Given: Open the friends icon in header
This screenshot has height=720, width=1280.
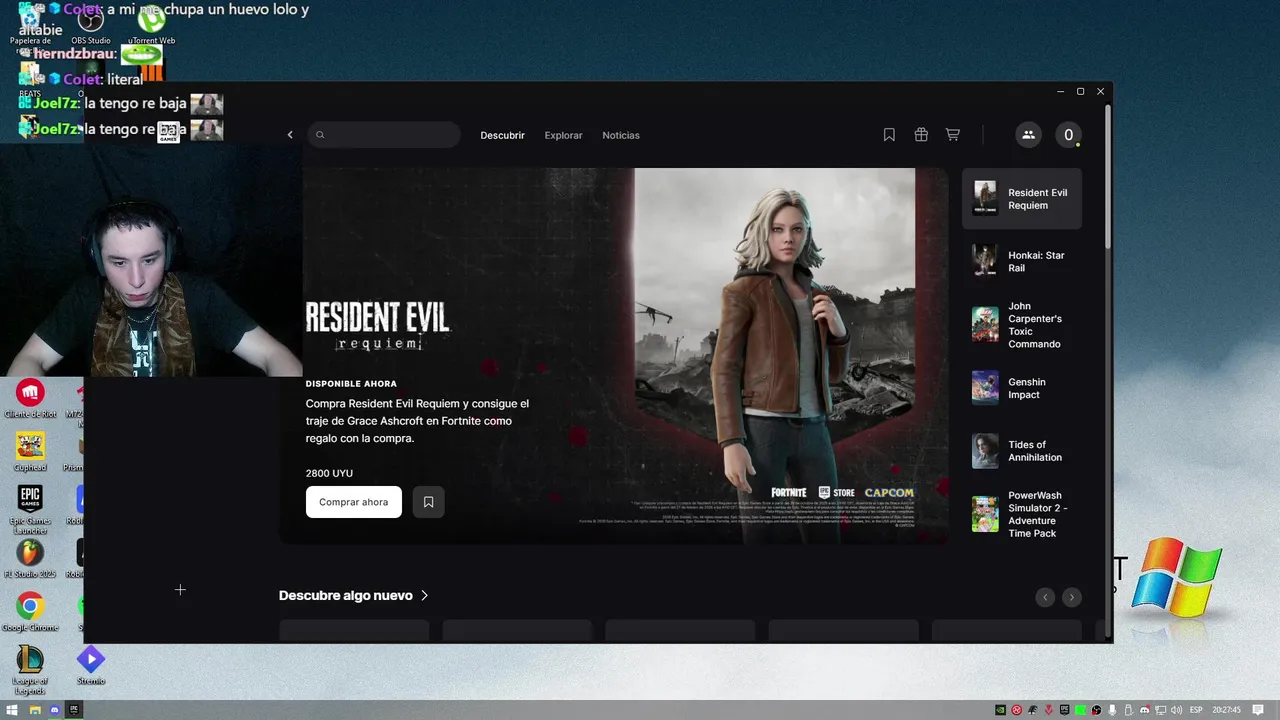Looking at the screenshot, I should click(x=1028, y=135).
